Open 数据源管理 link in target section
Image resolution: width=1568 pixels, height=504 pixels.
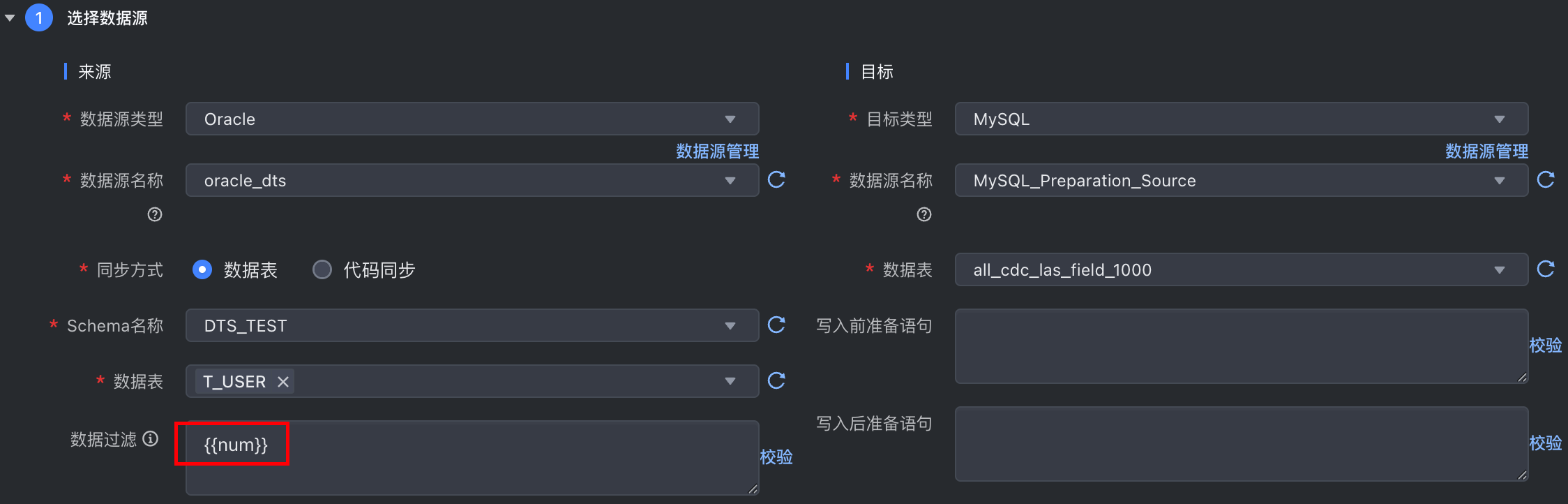coord(1486,151)
